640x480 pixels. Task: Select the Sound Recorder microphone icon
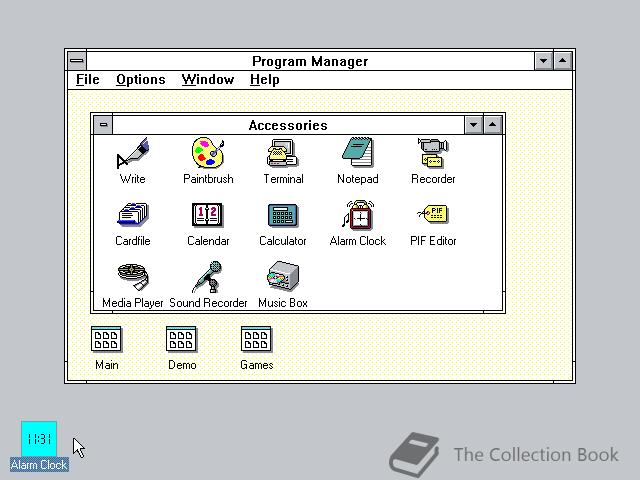point(208,277)
